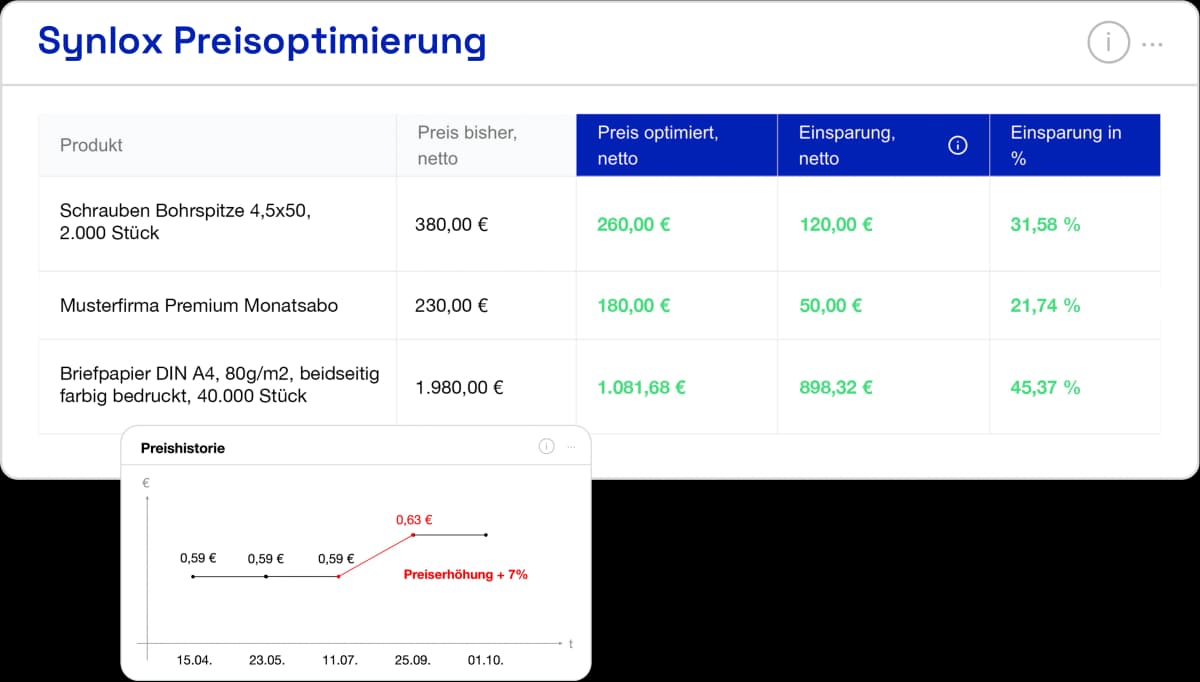Select the 45,37 % savings value
Viewport: 1200px width, 682px height.
click(1044, 387)
